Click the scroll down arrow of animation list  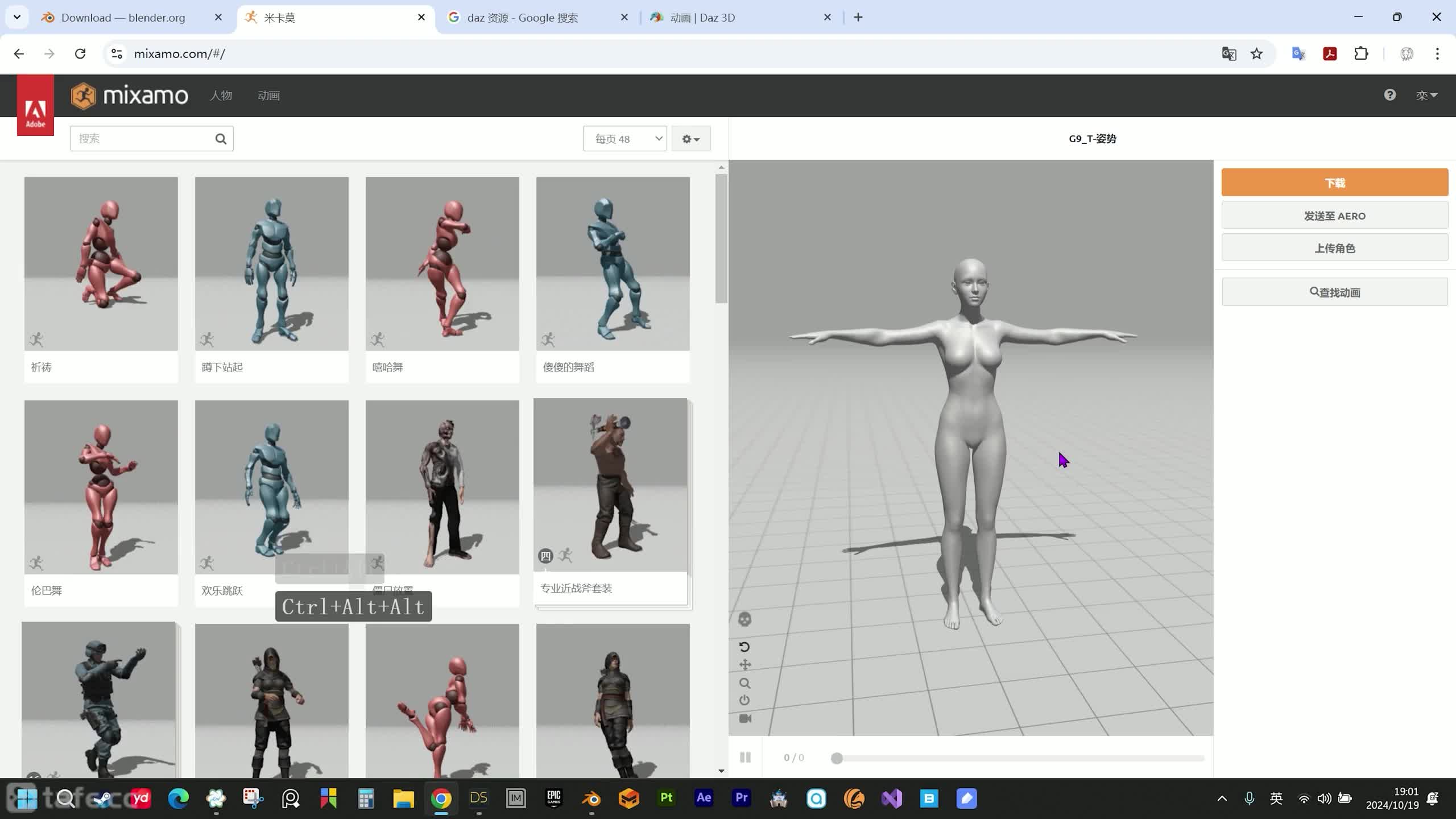pos(721,771)
